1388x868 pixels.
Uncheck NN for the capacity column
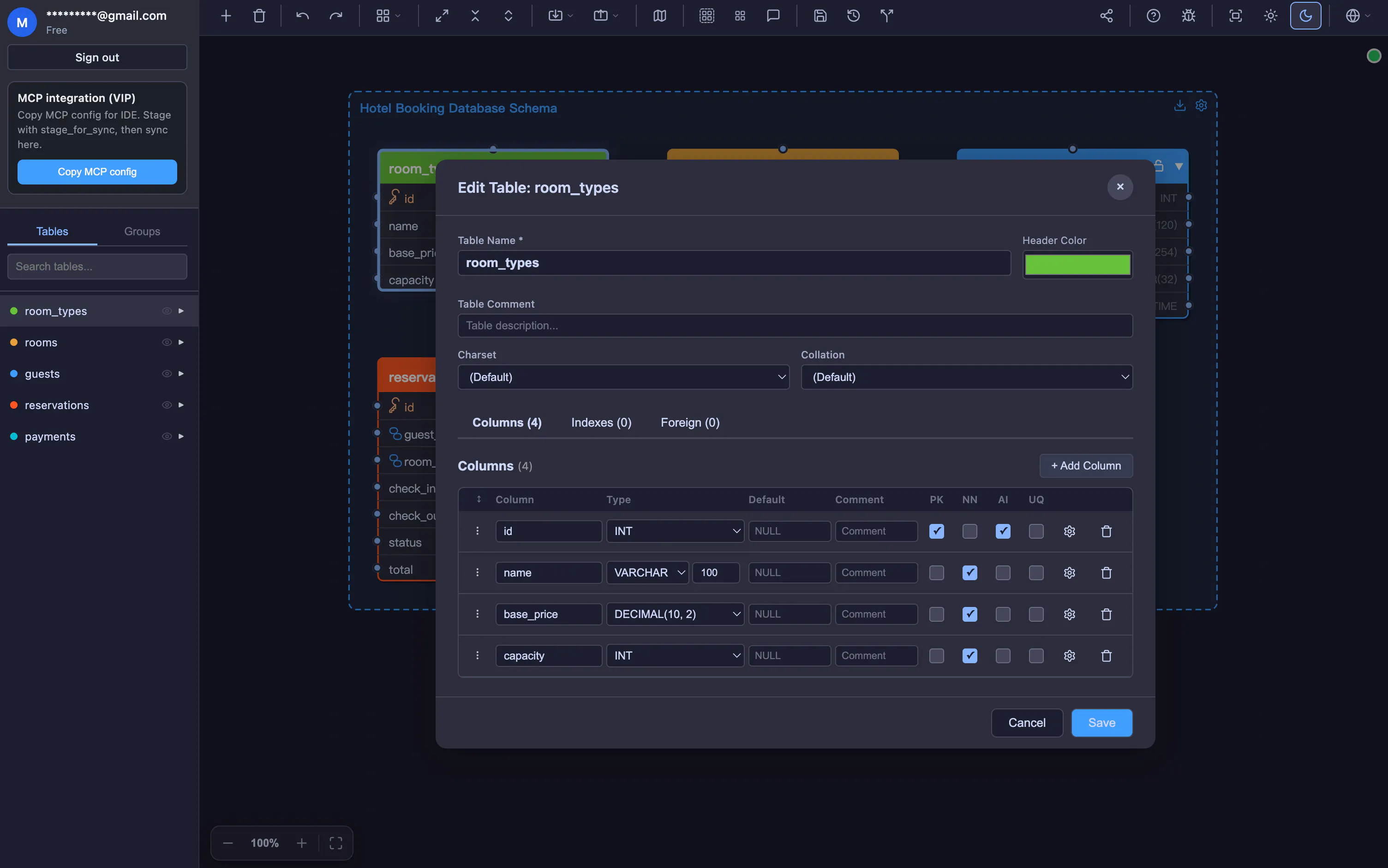coord(970,655)
